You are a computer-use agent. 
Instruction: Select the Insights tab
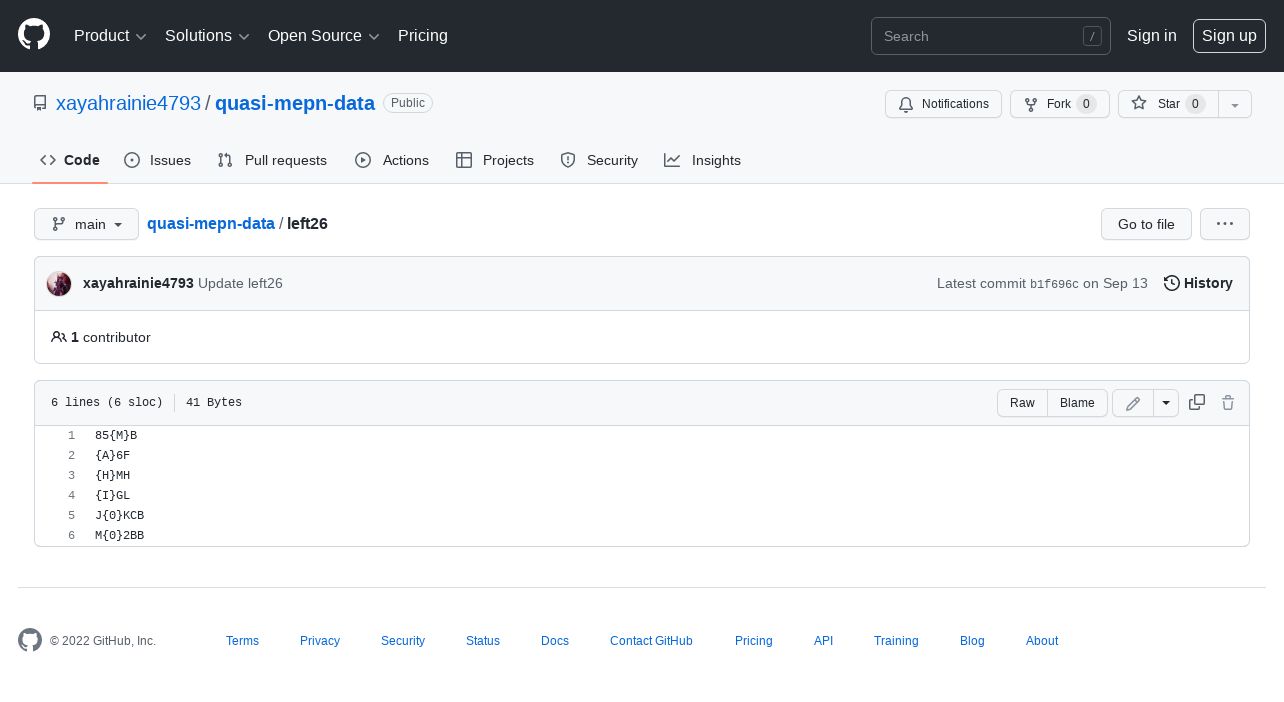(x=702, y=160)
